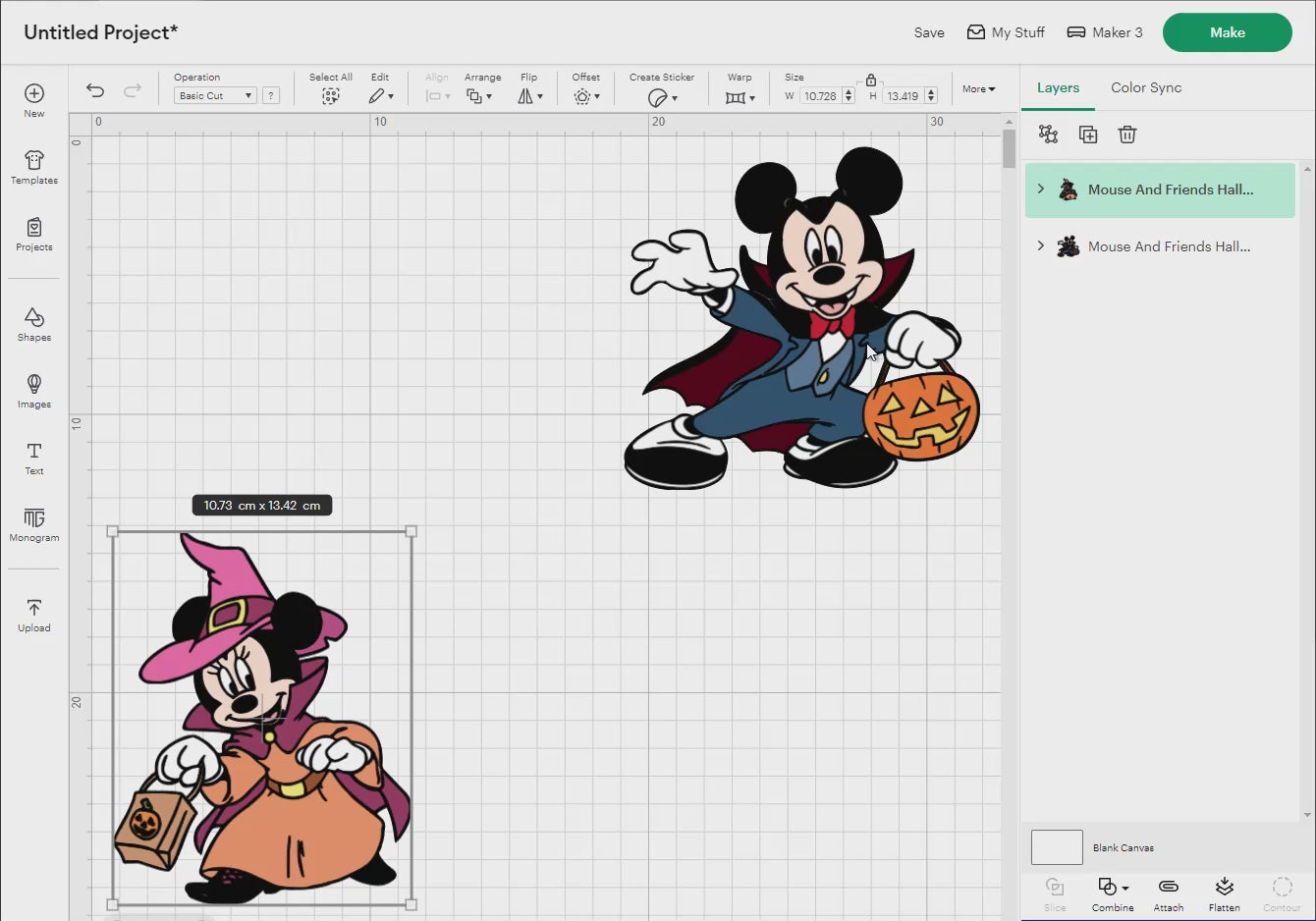Open the Shapes tool
1316x921 pixels.
34,324
